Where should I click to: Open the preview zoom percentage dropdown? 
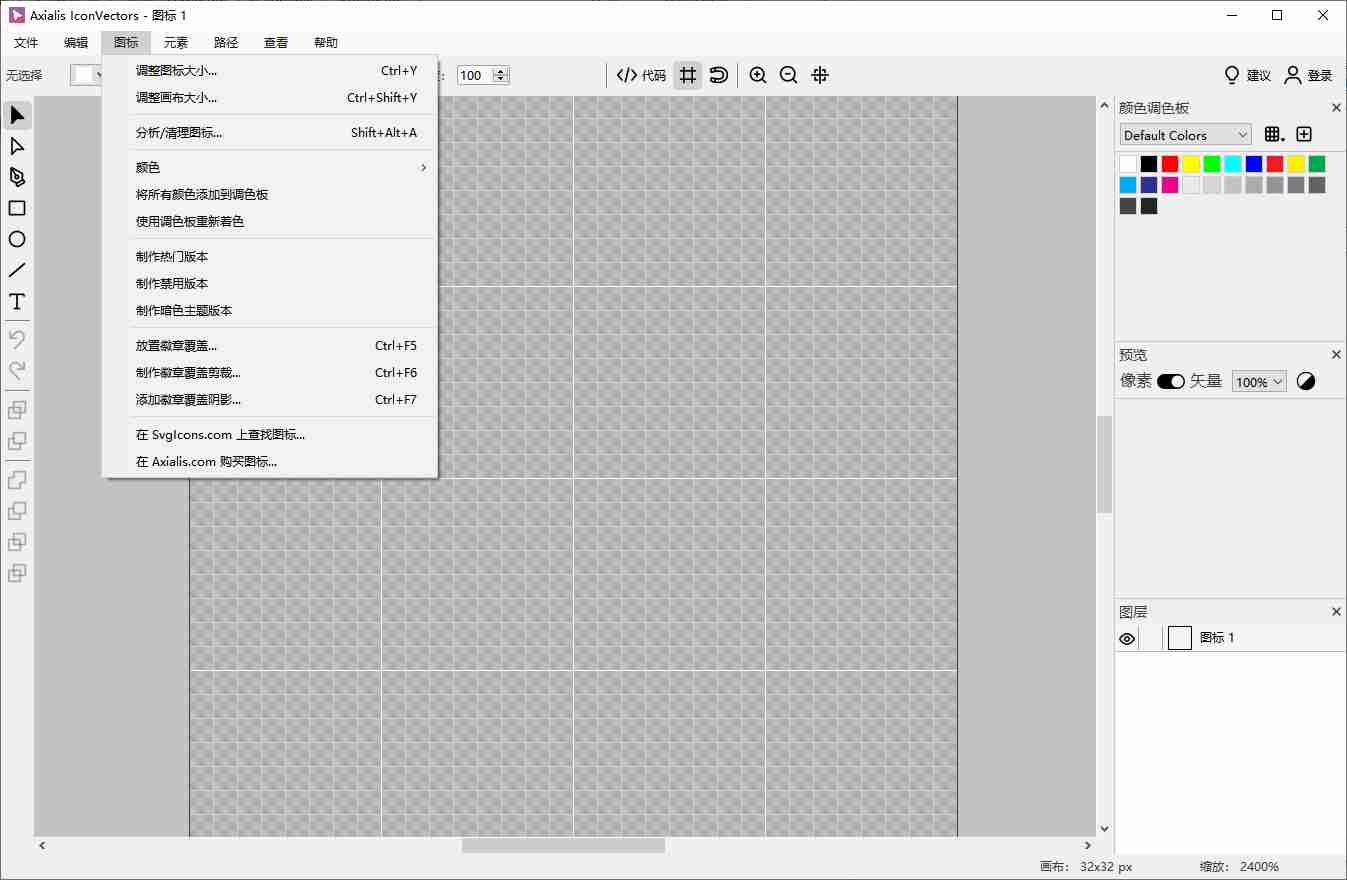tap(1258, 381)
